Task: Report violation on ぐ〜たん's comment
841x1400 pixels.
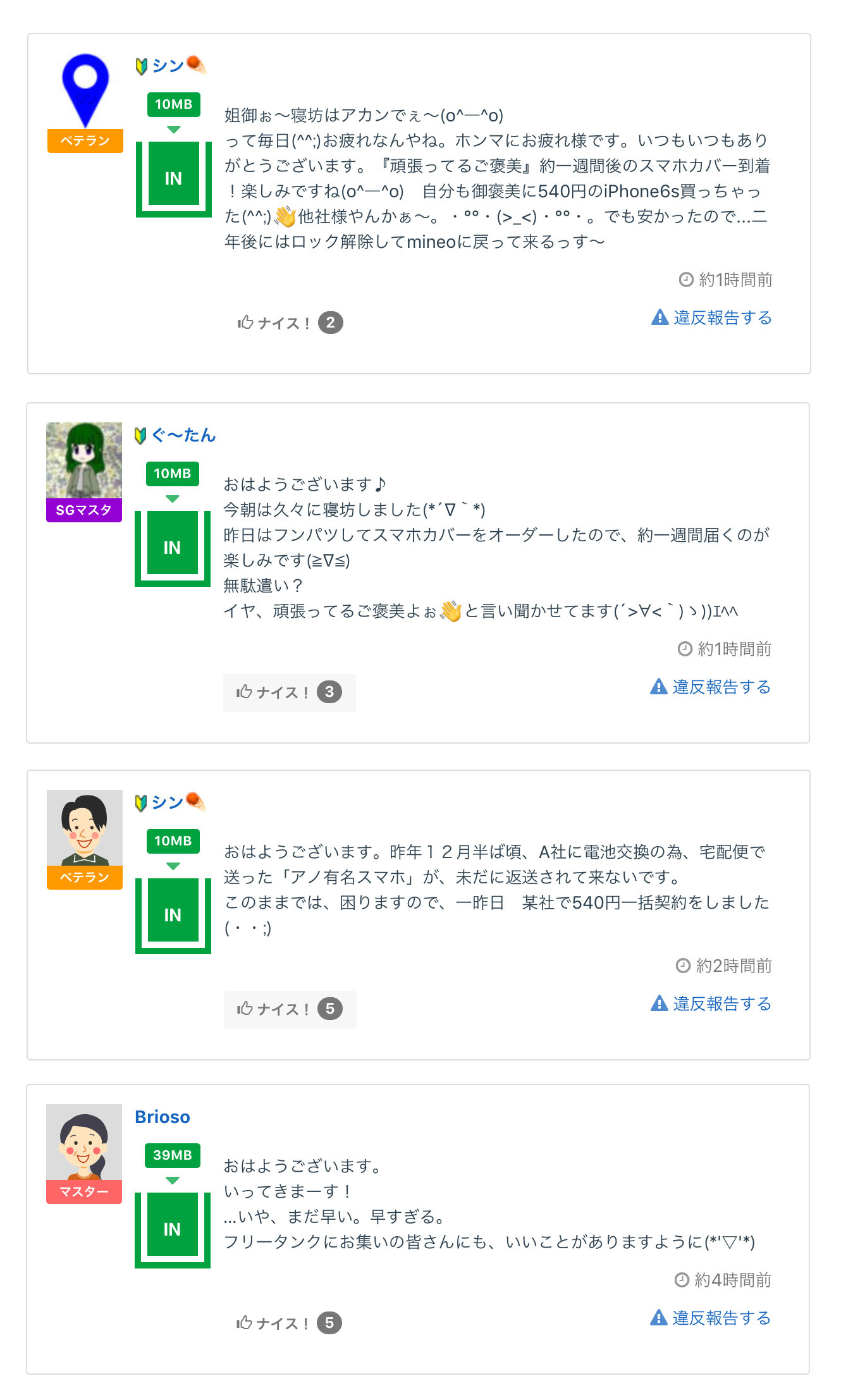Action: (x=710, y=687)
